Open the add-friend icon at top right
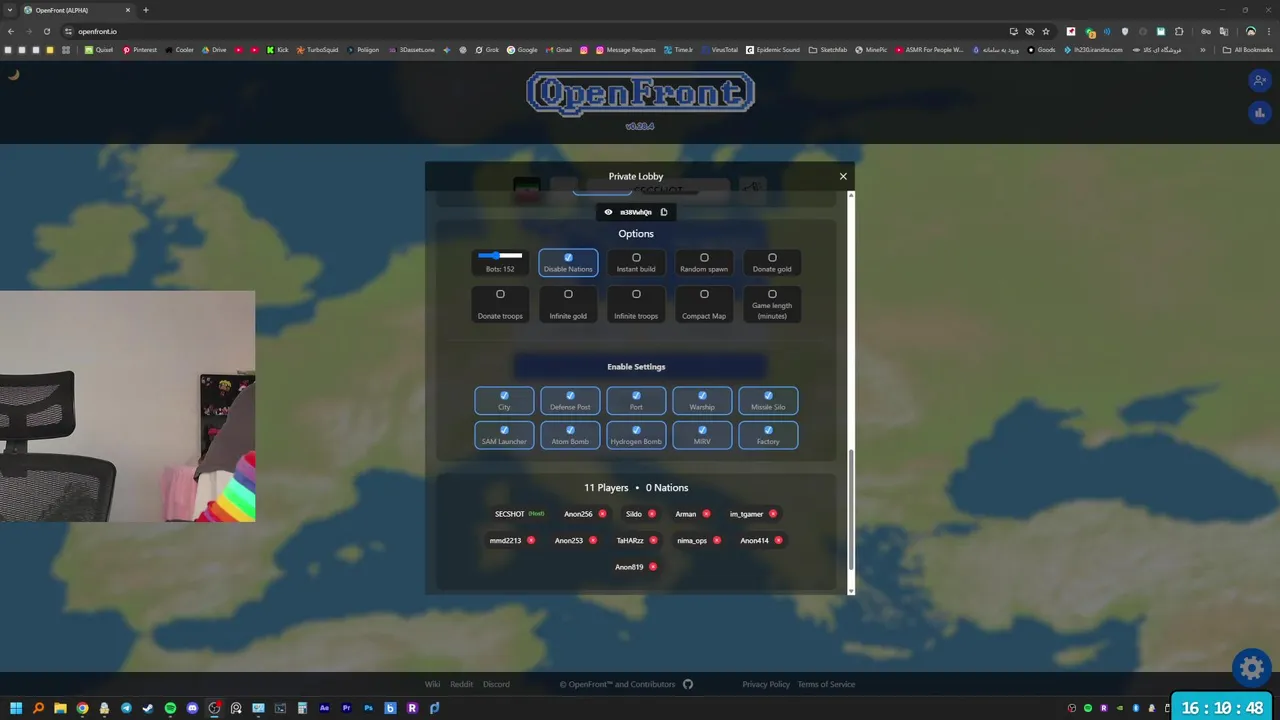 (x=1259, y=80)
